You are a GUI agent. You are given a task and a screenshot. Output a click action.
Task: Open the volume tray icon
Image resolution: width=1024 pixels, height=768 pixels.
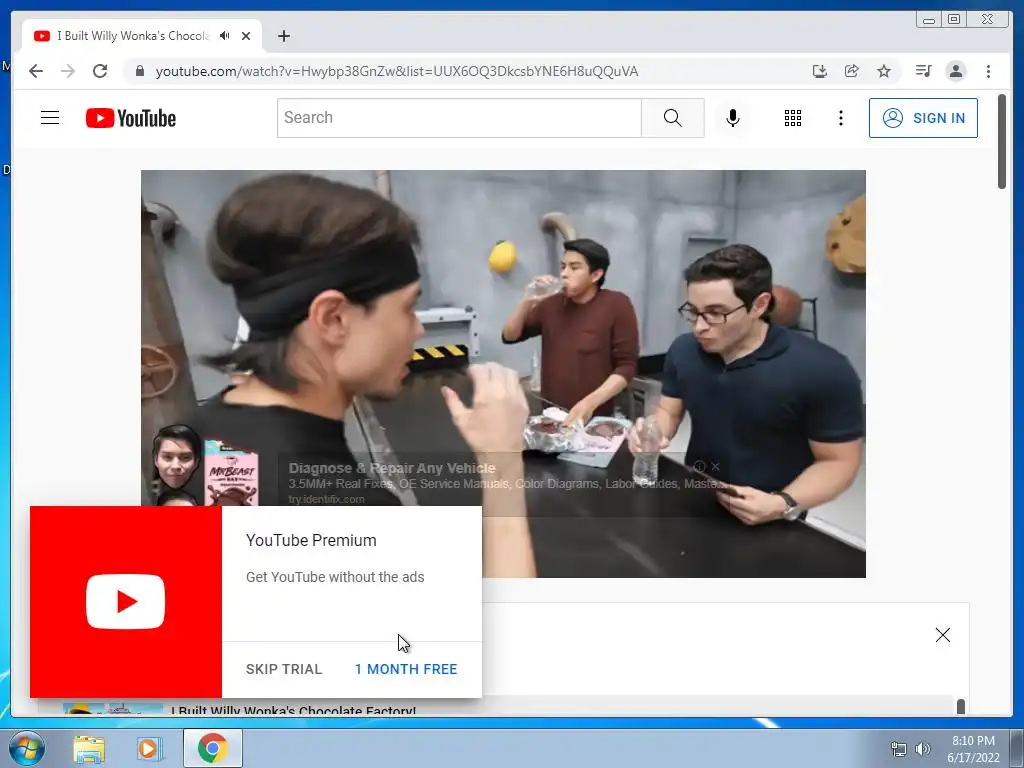point(922,749)
